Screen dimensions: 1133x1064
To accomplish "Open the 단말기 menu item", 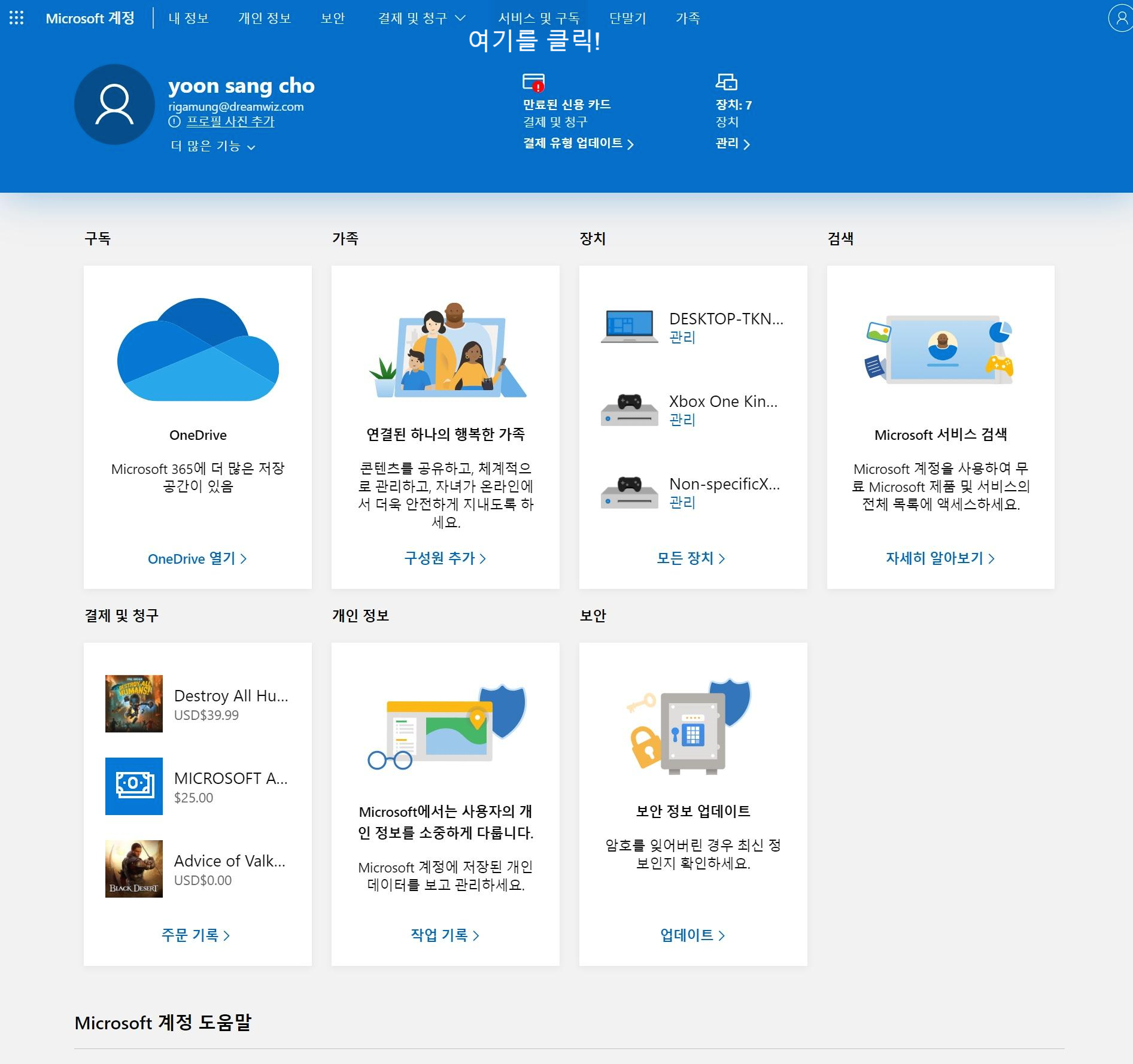I will click(628, 18).
